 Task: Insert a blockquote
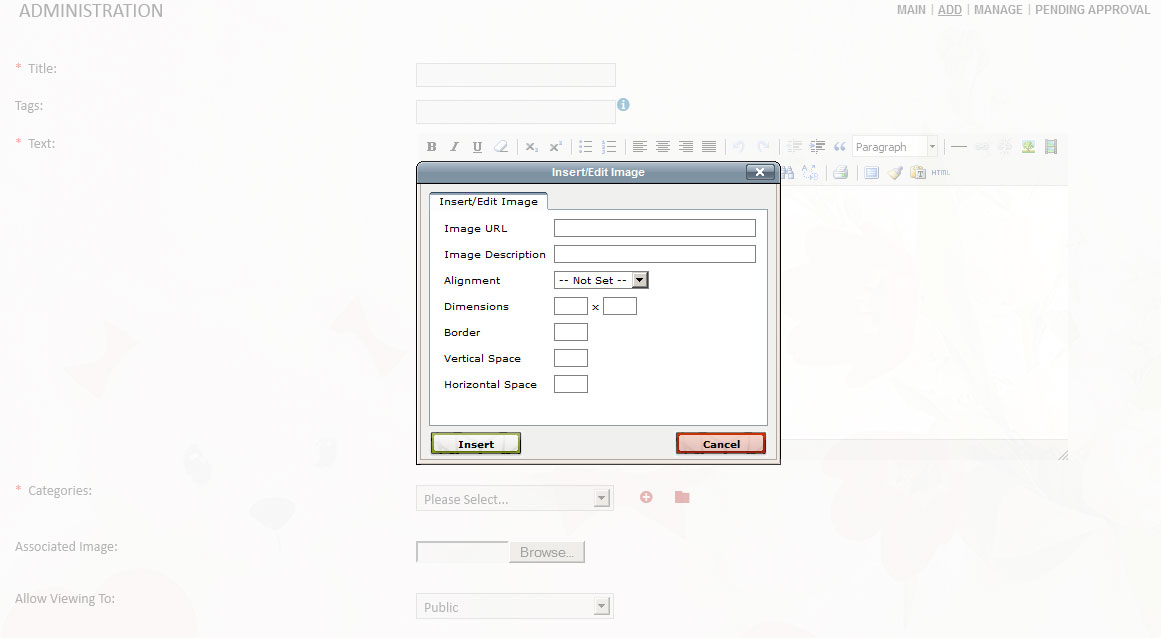coord(840,147)
